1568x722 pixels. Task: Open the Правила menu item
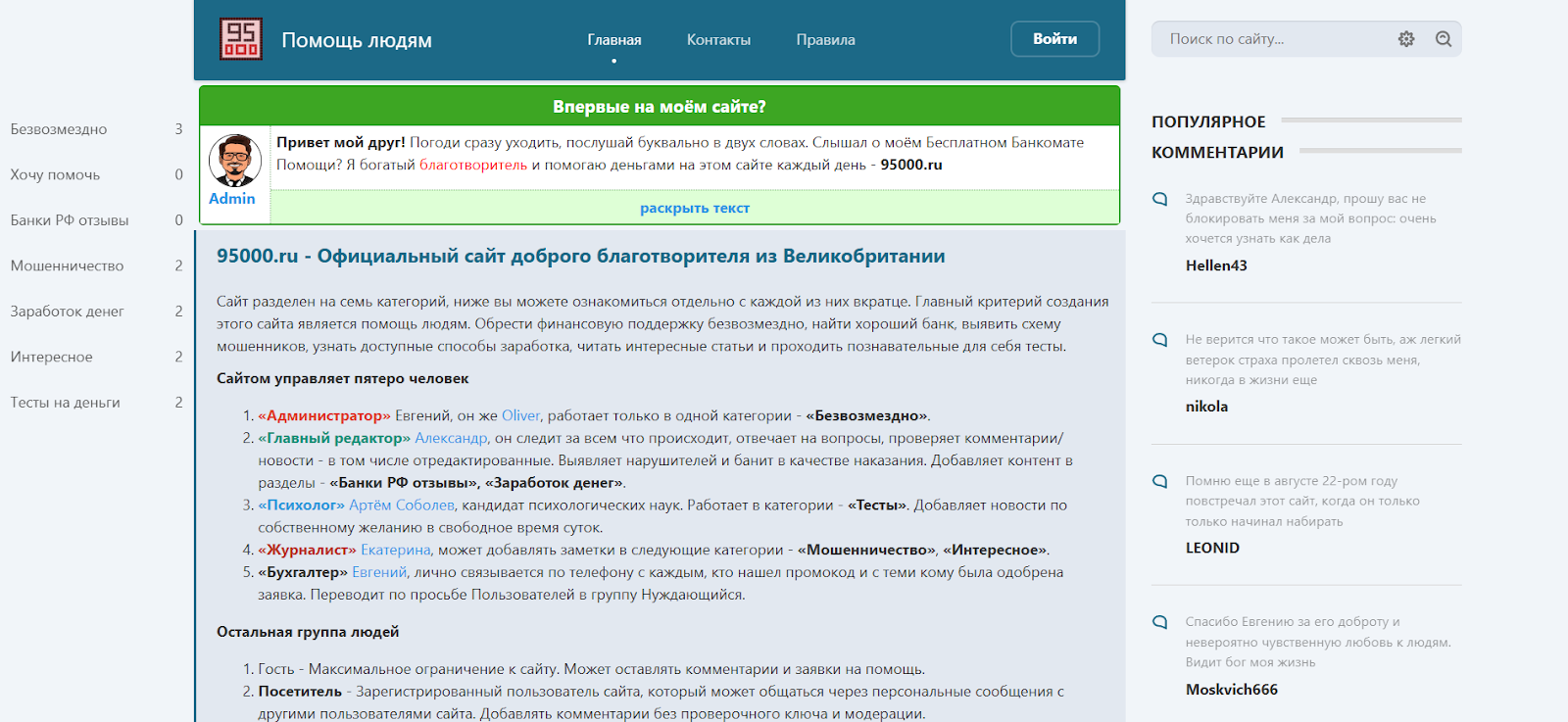point(825,40)
